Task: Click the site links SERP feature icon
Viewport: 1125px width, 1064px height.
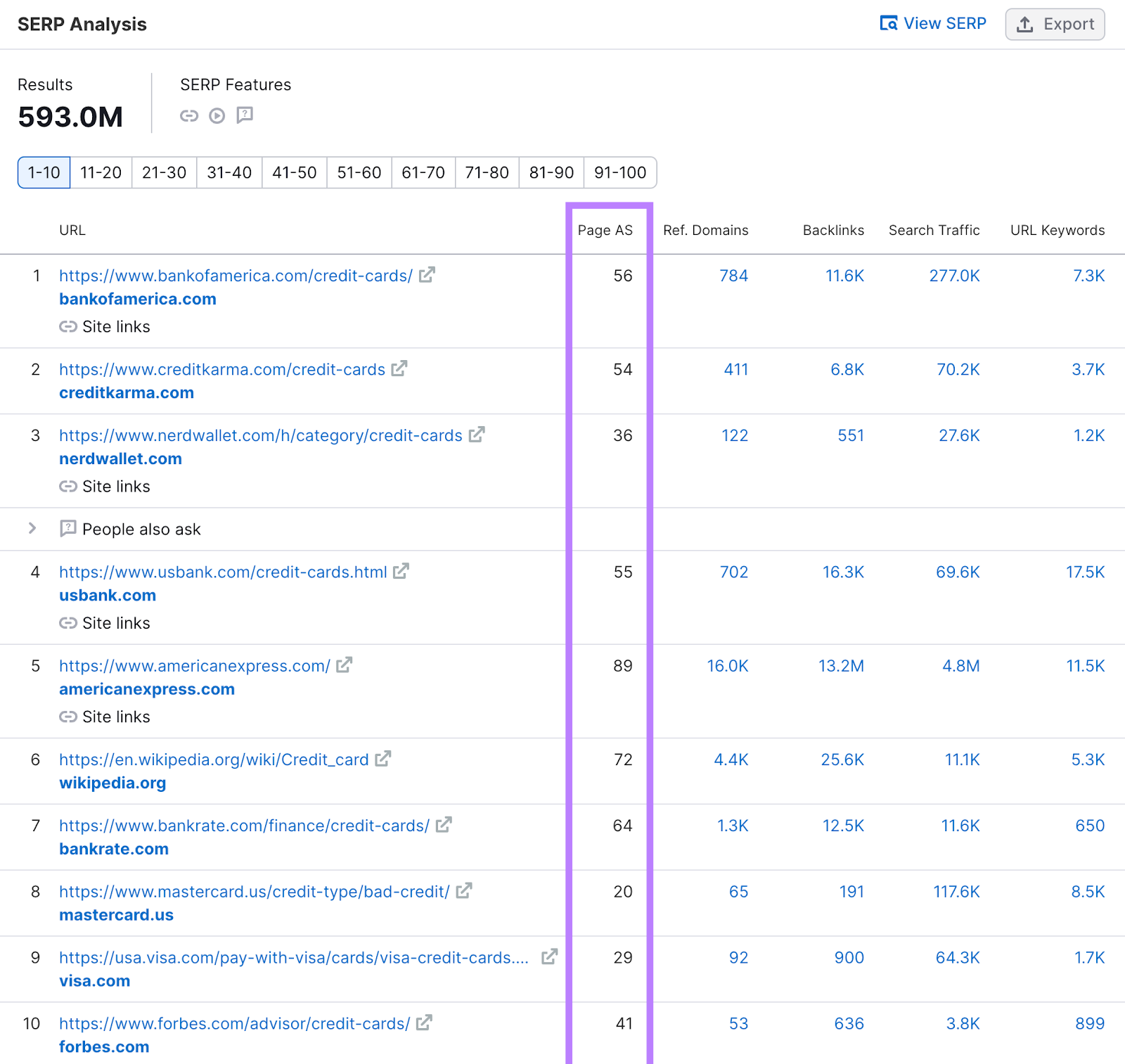Action: [189, 115]
